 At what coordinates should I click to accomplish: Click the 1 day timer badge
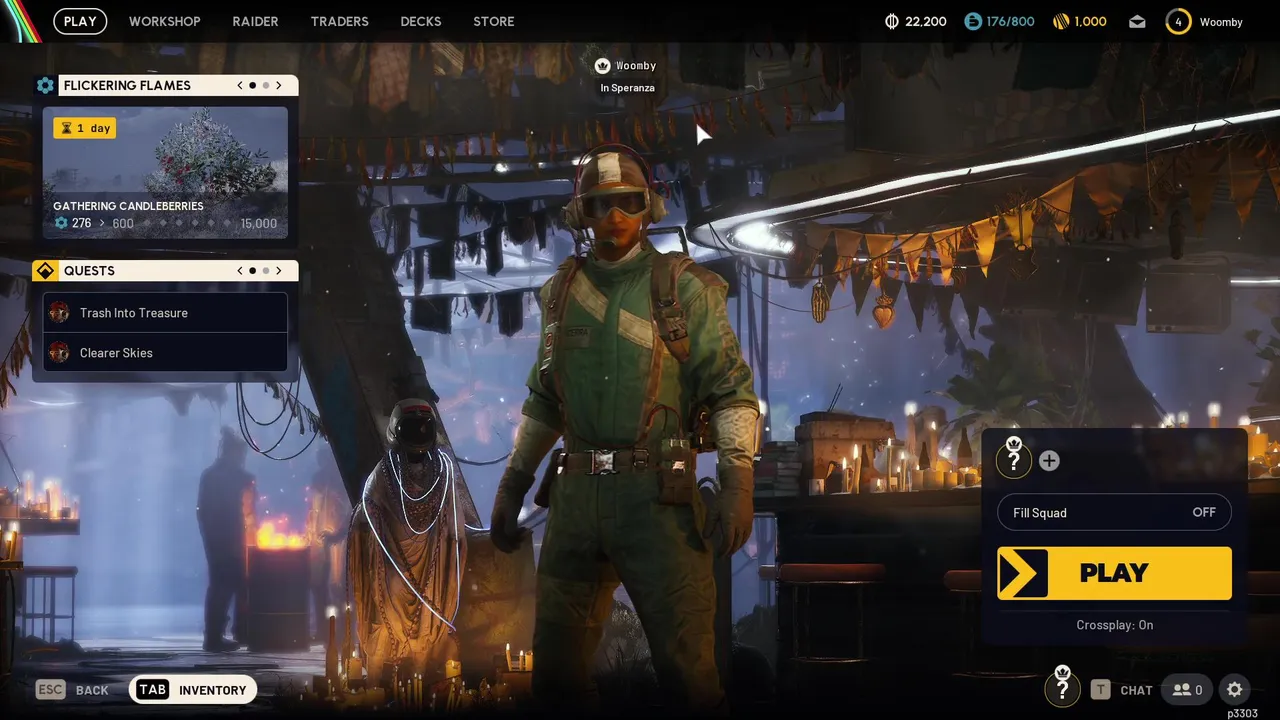click(85, 128)
